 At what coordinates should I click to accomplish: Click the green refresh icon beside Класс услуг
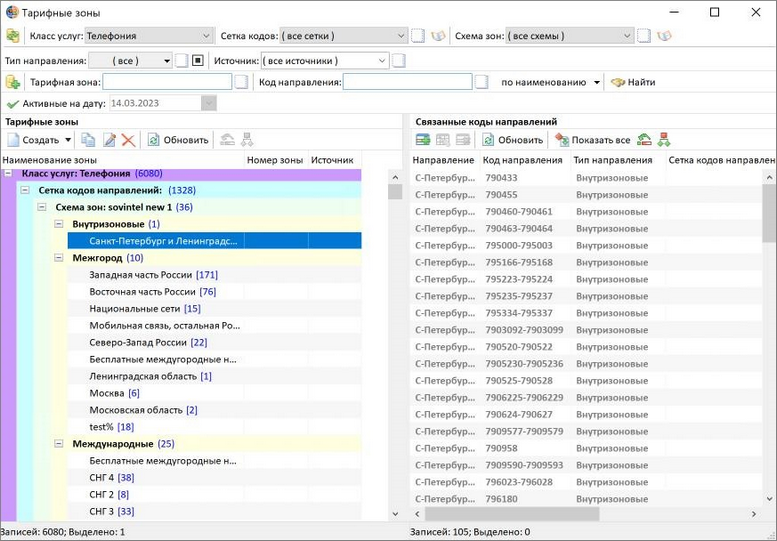(x=12, y=36)
